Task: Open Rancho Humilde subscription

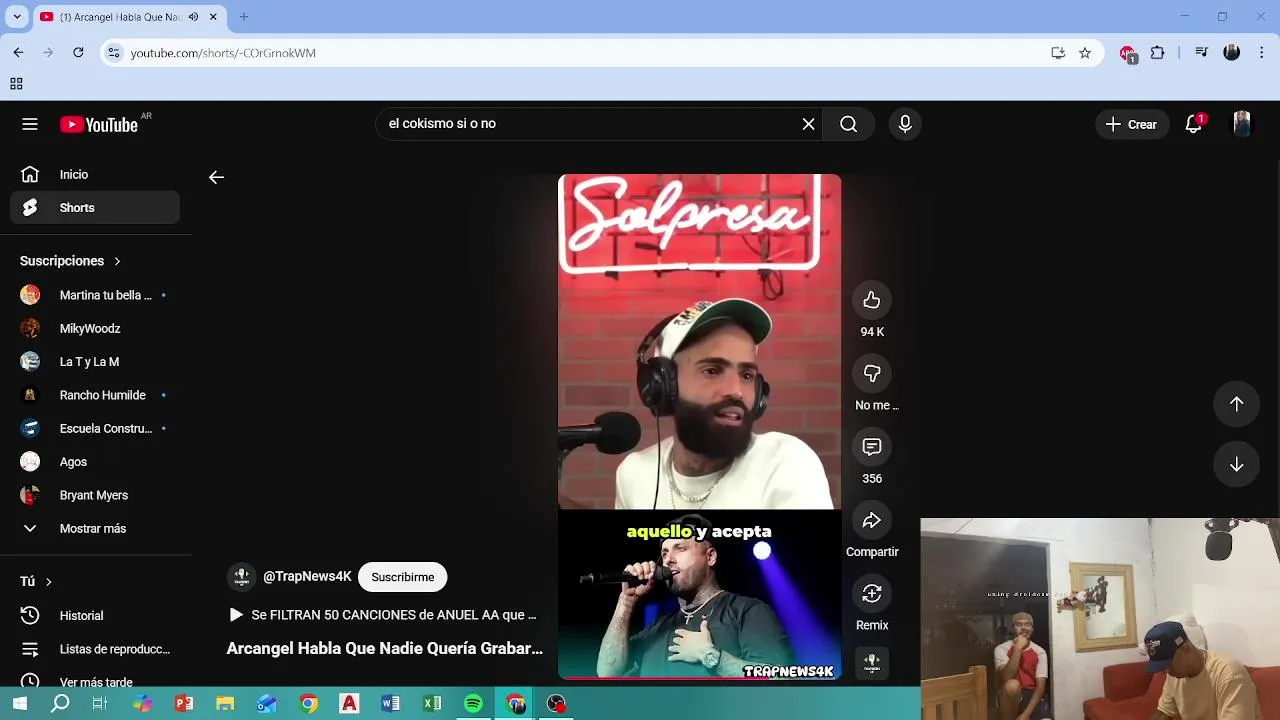Action: click(95, 395)
